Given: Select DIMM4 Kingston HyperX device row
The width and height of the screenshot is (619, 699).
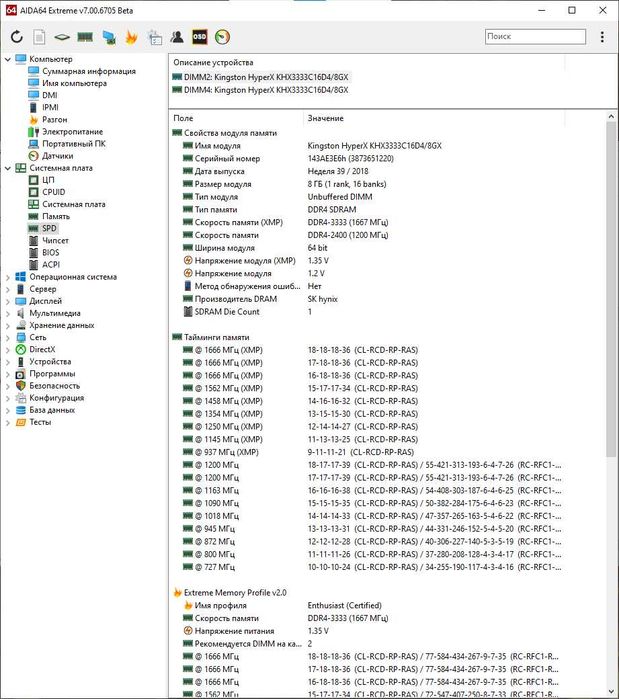Looking at the screenshot, I should (x=261, y=90).
